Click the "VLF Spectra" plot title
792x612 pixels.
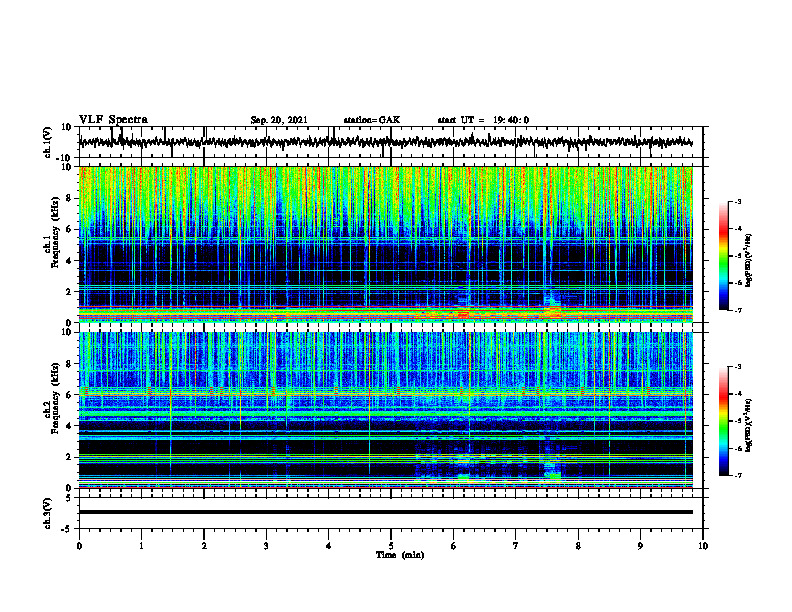[x=113, y=120]
